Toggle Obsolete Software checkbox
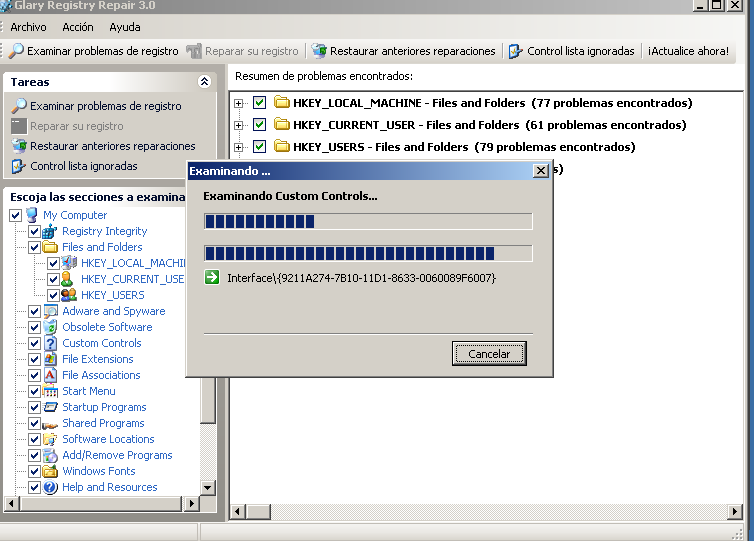Screen dimensions: 754x541 click(34, 327)
